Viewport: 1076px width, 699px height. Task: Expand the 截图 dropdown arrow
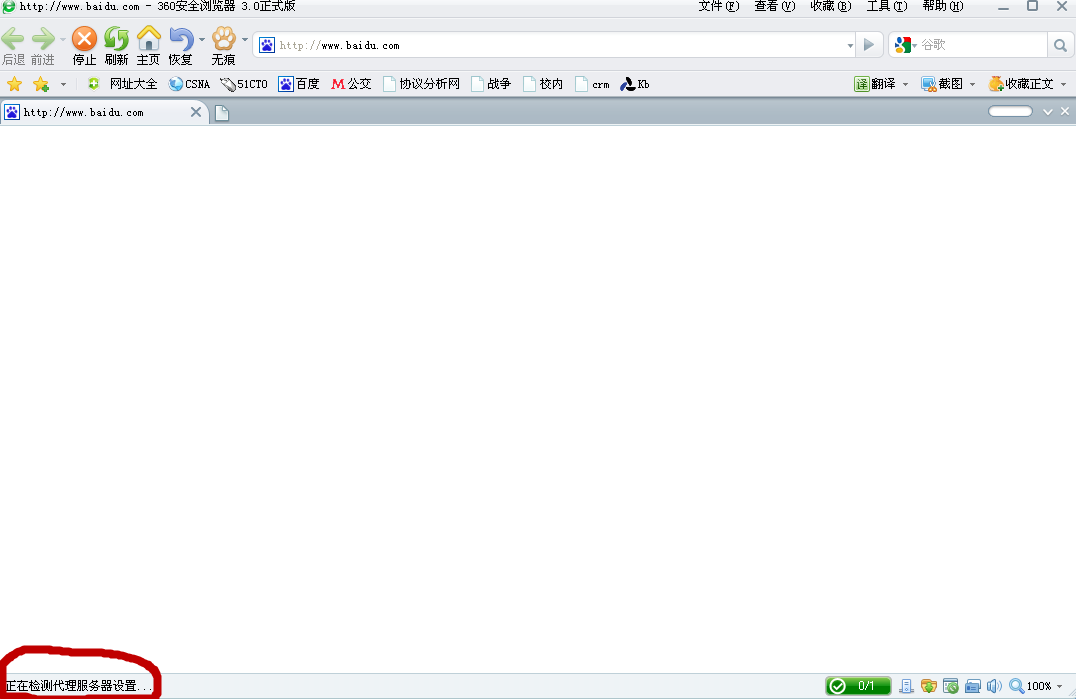[x=972, y=84]
